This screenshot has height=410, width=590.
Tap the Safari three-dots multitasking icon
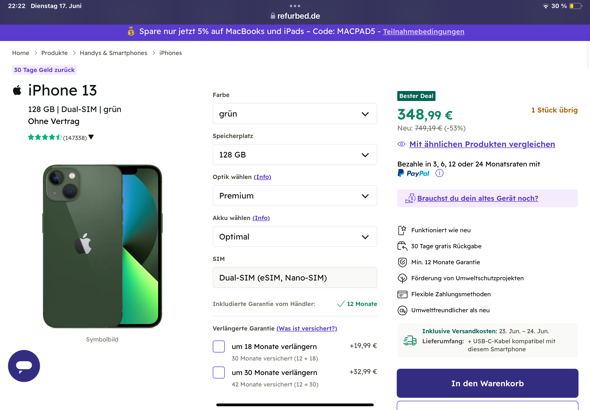295,6
